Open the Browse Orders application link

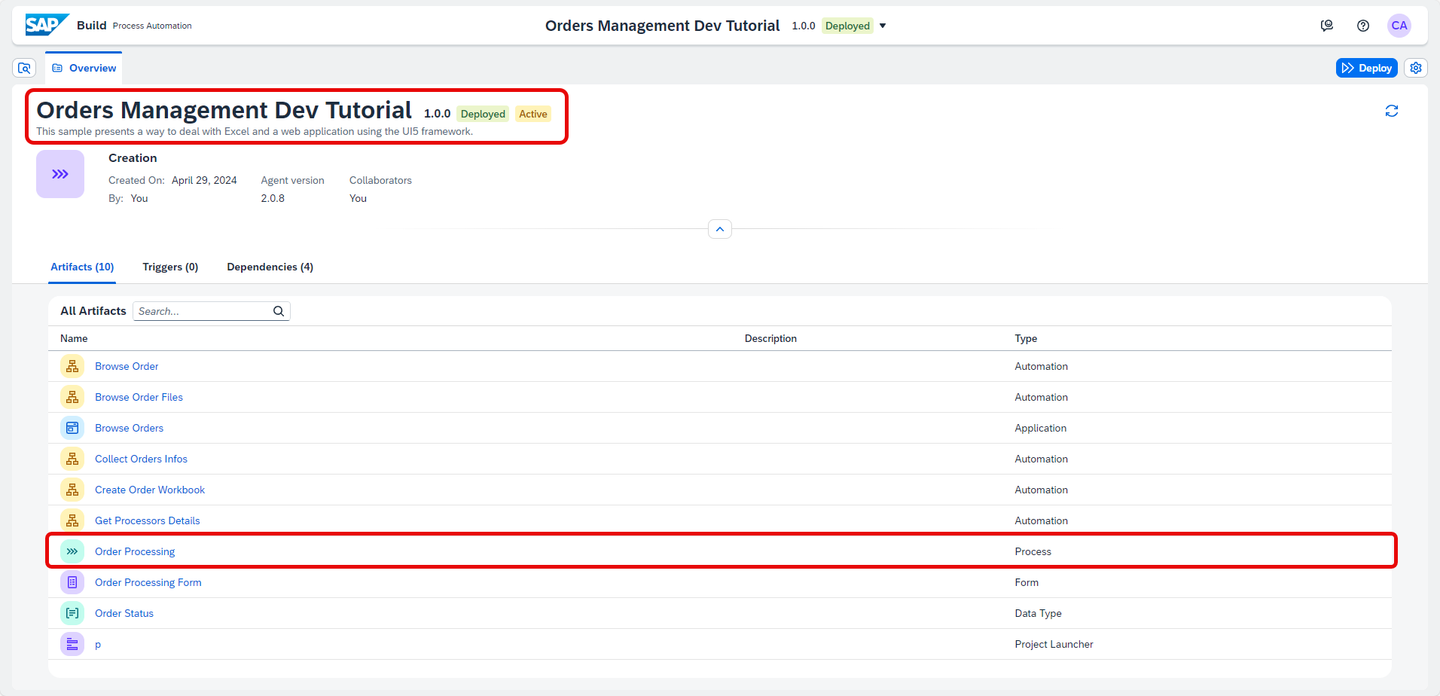tap(129, 428)
